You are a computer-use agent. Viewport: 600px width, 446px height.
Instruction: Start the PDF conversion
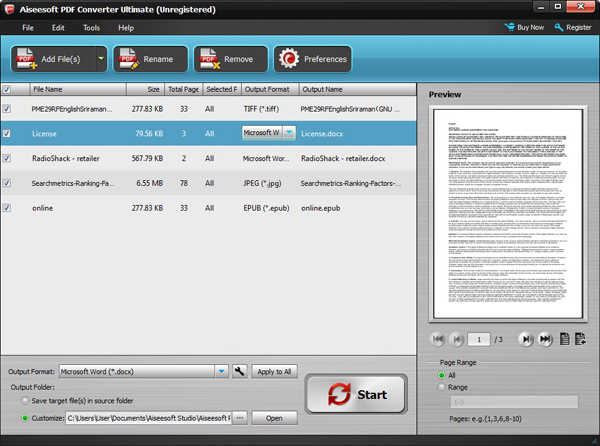click(356, 394)
